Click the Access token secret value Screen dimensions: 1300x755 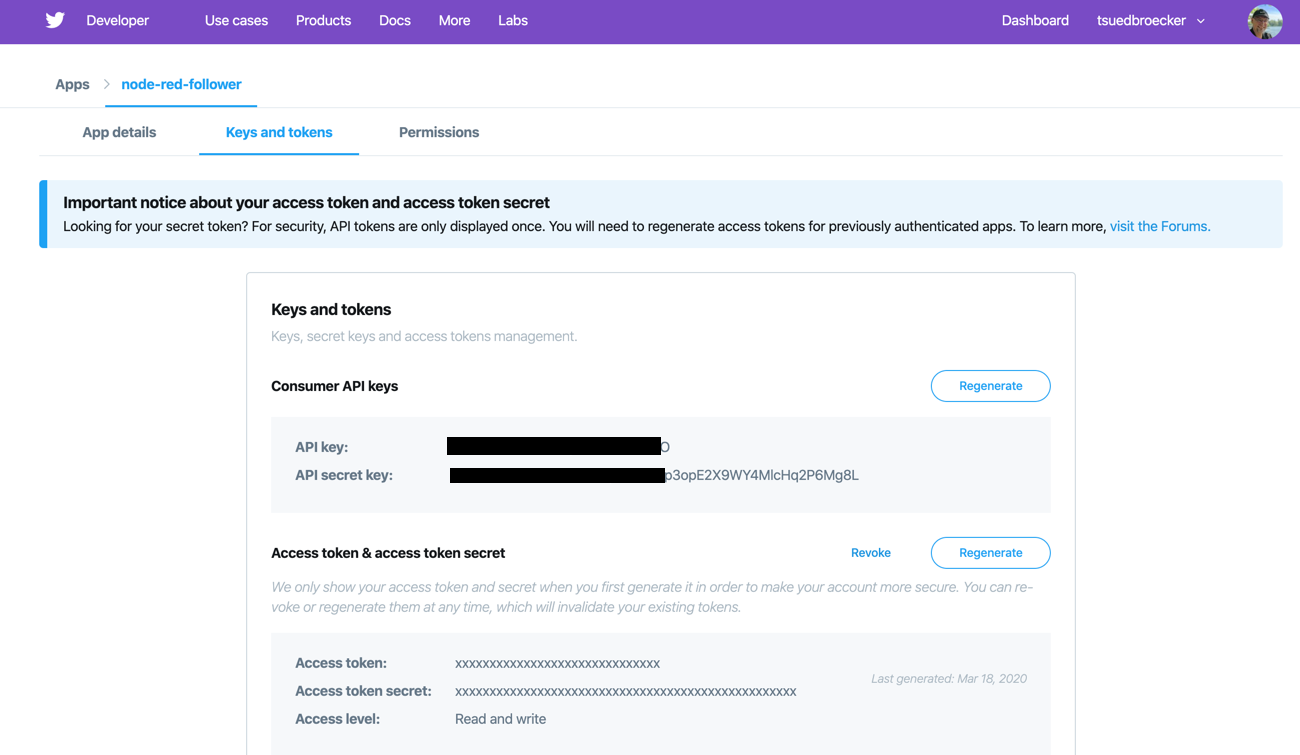(625, 691)
